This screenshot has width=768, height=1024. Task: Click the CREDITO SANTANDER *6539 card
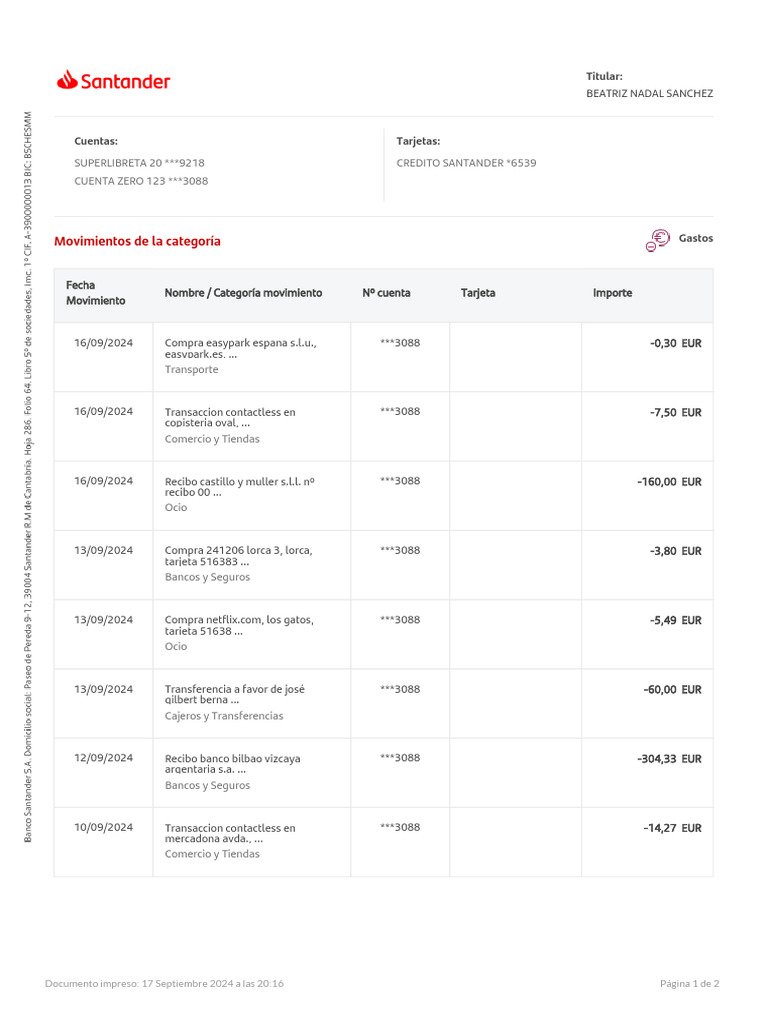tap(466, 162)
